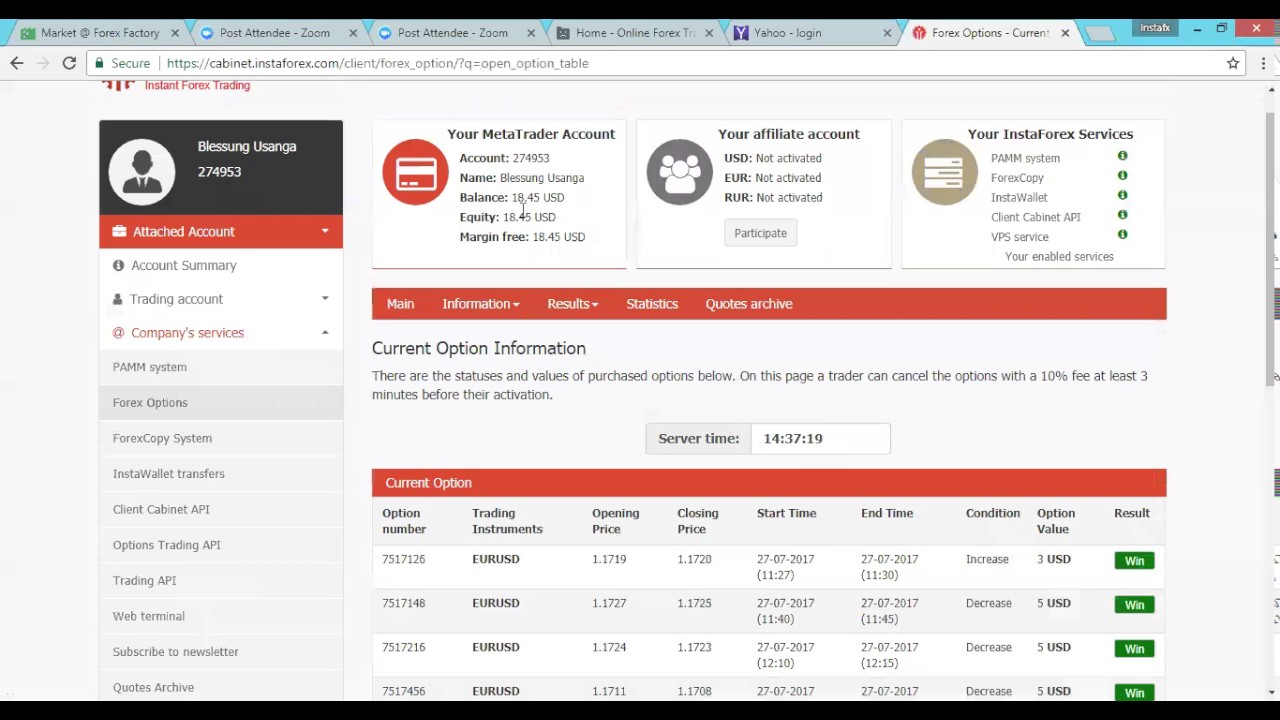Viewport: 1280px width, 720px height.
Task: Click Your enabled services text
Action: click(1059, 257)
